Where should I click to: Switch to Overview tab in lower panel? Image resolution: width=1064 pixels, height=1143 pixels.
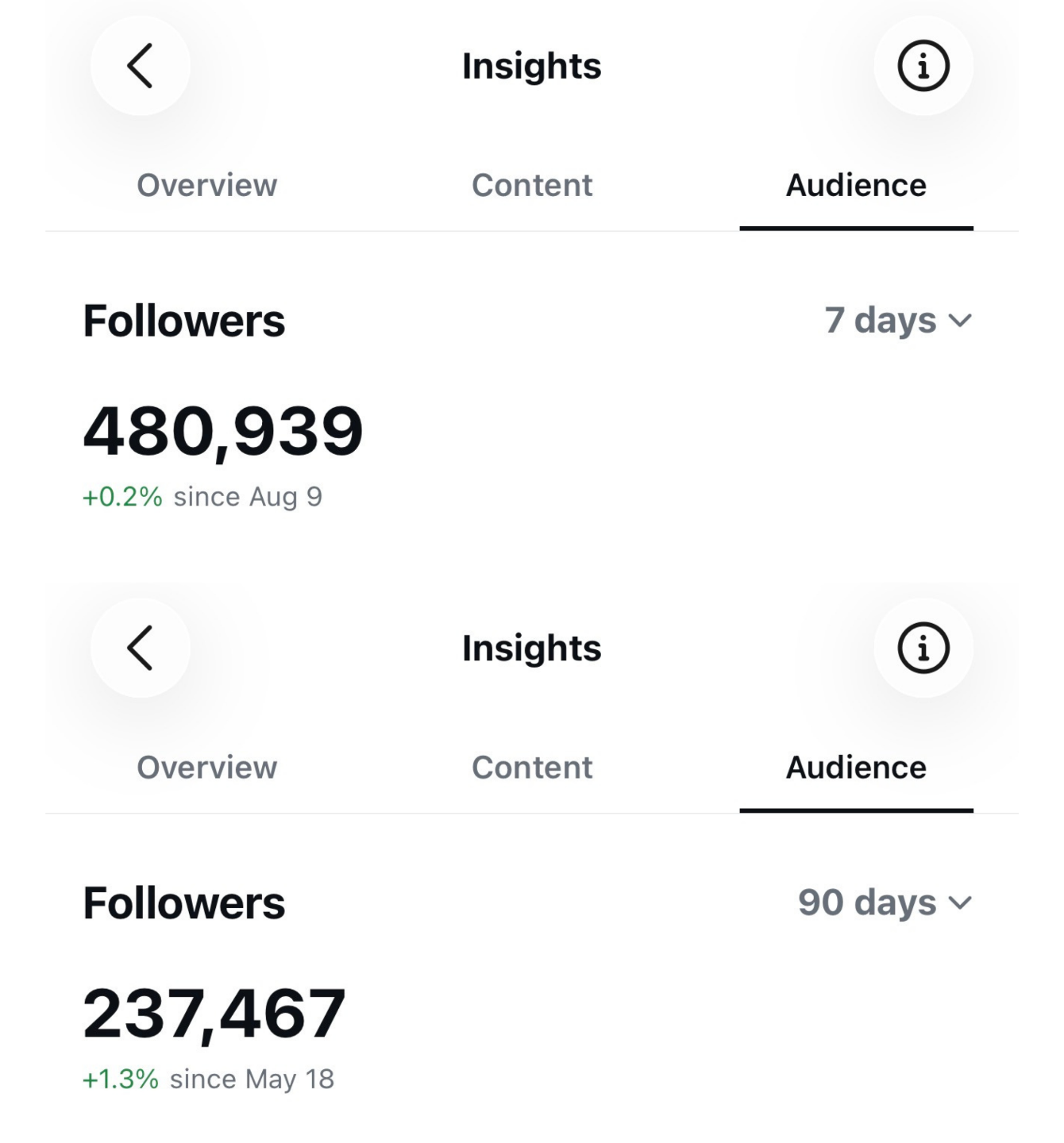pyautogui.click(x=207, y=767)
